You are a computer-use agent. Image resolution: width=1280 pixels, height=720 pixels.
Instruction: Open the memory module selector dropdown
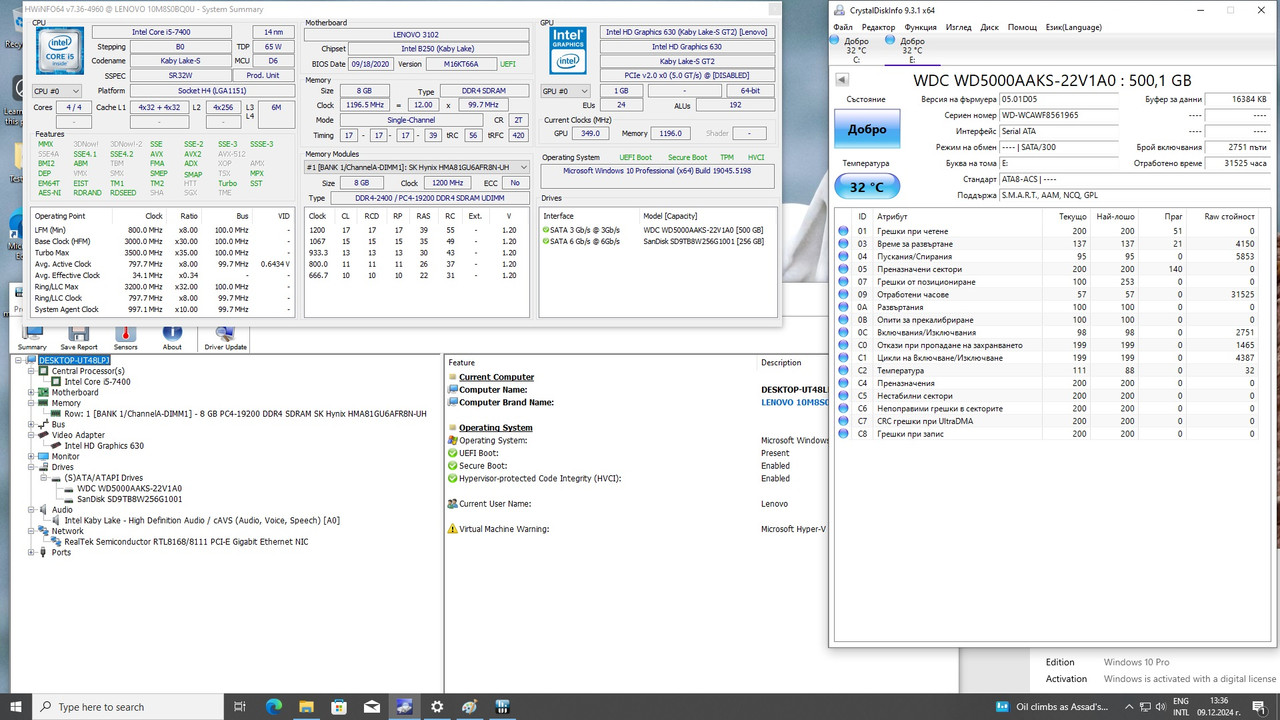point(417,167)
